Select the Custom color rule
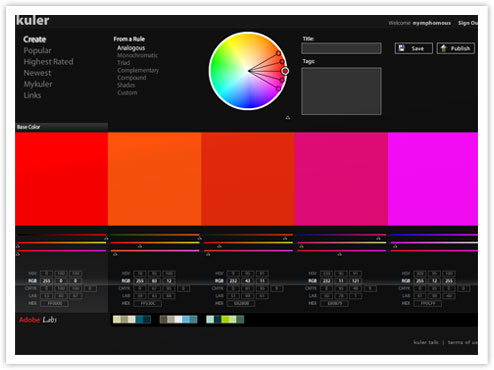The image size is (494, 370). click(127, 93)
